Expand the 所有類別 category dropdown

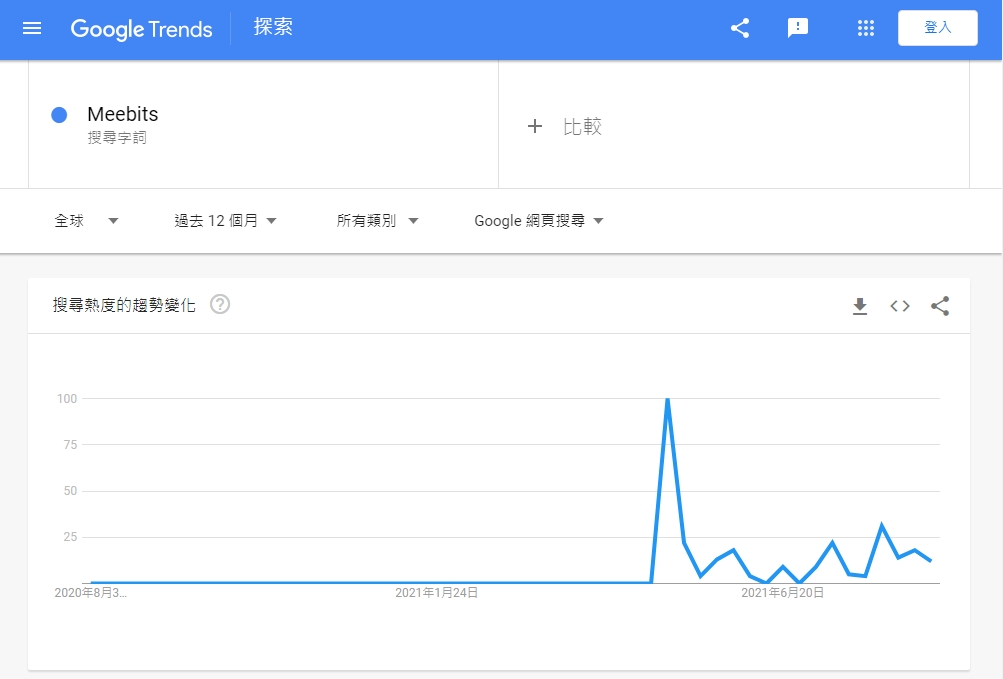point(377,221)
